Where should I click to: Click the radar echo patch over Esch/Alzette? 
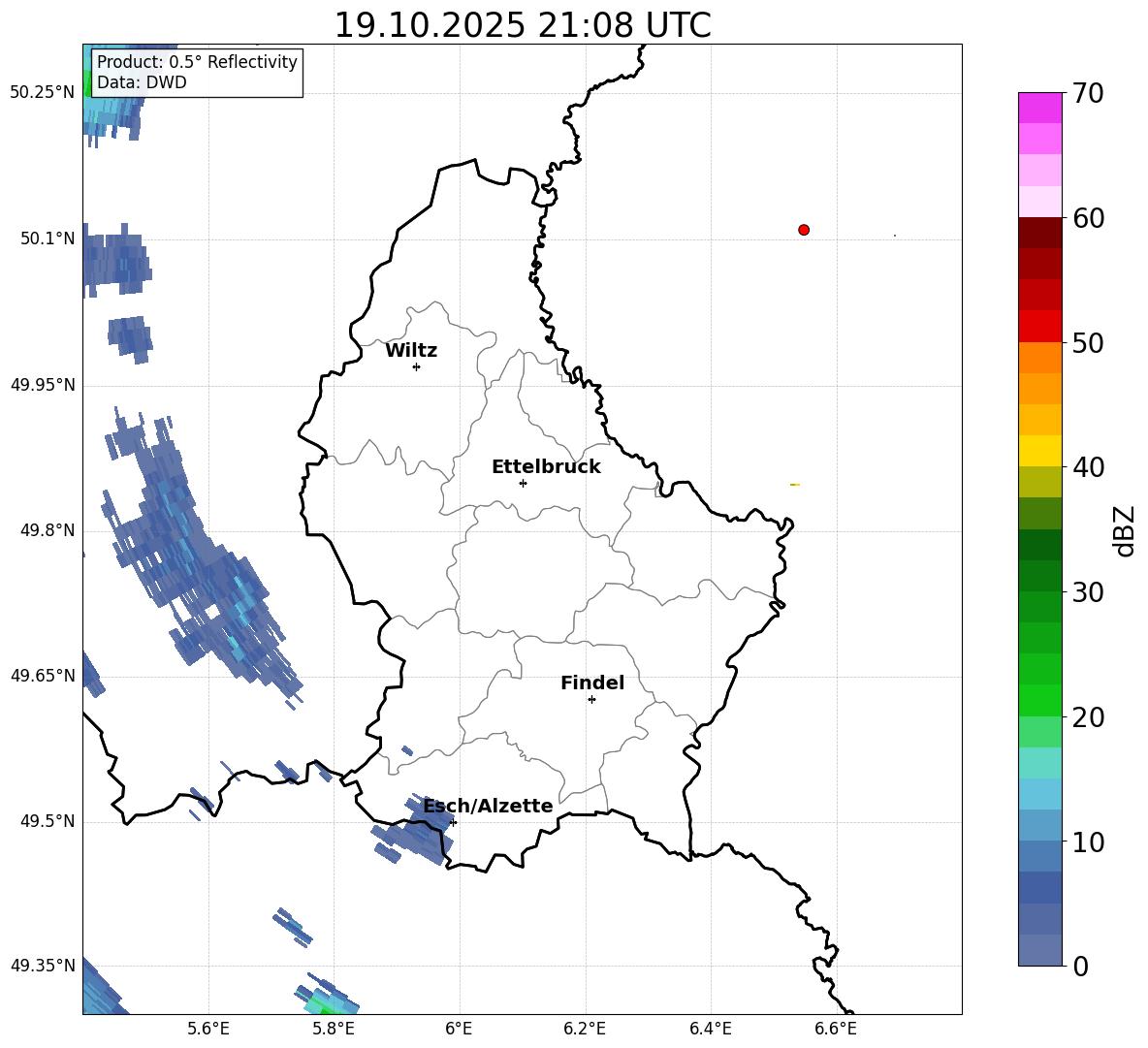coord(414,831)
